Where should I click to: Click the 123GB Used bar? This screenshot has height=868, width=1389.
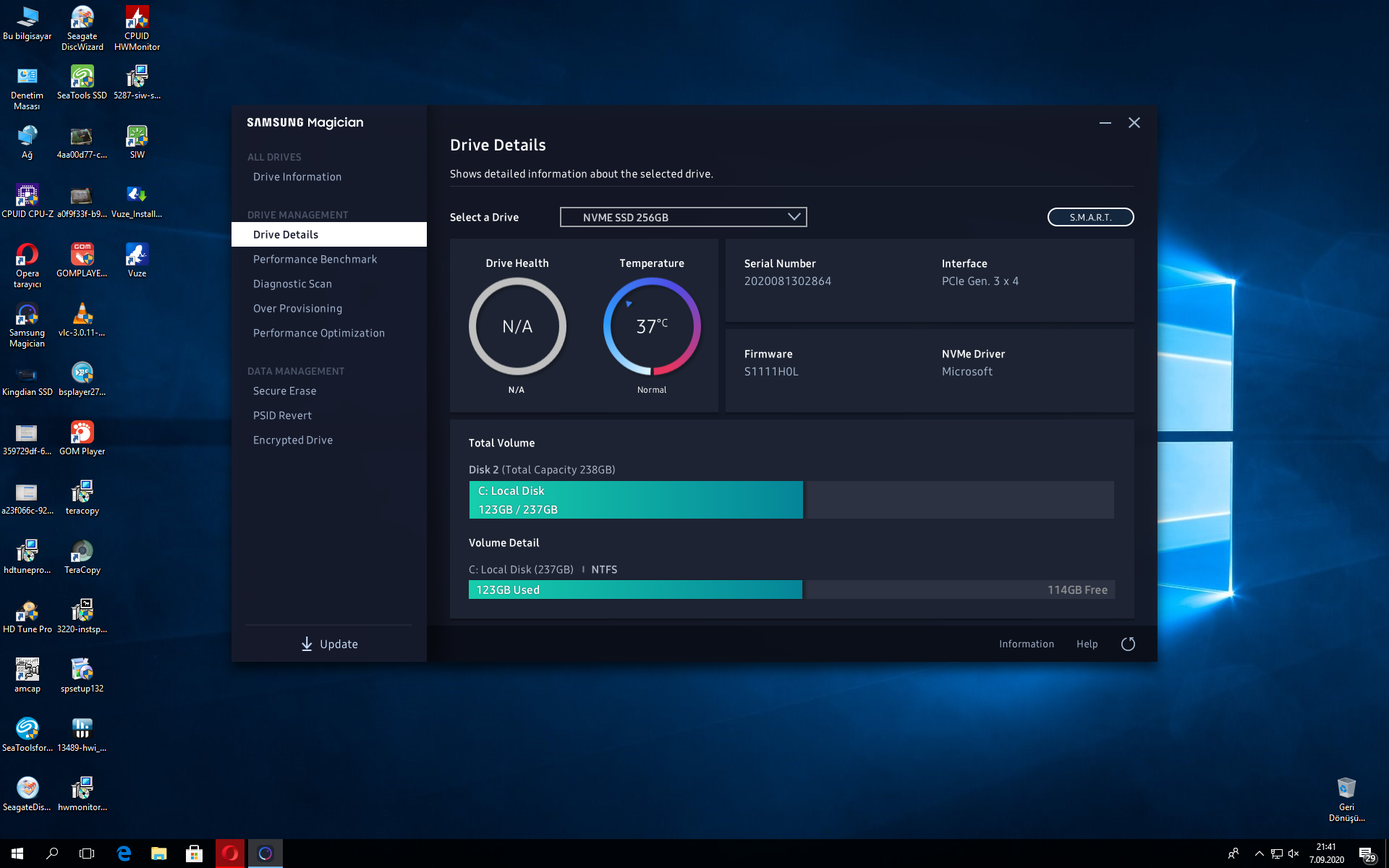coord(635,590)
